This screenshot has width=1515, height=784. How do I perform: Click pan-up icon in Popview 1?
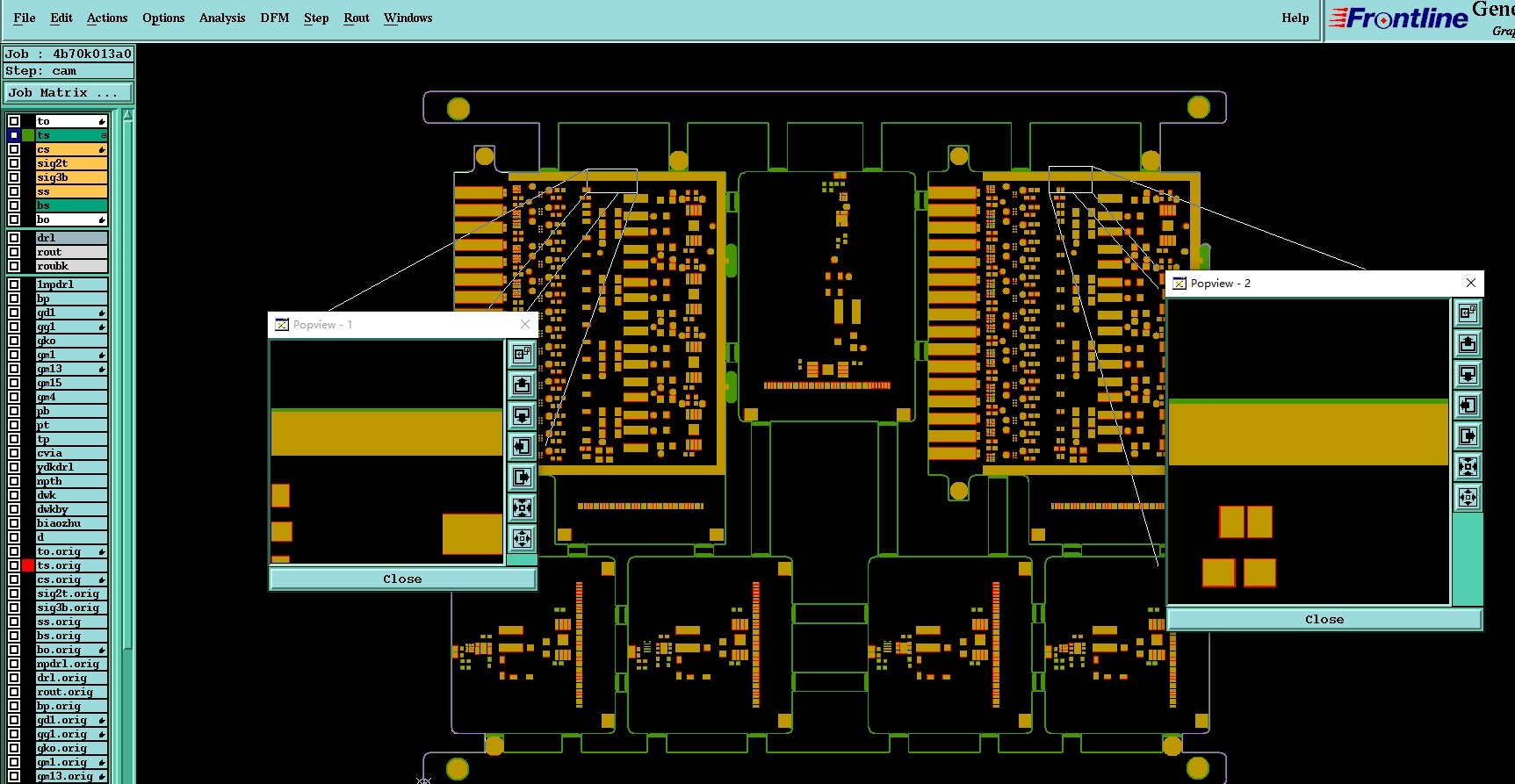click(x=522, y=385)
